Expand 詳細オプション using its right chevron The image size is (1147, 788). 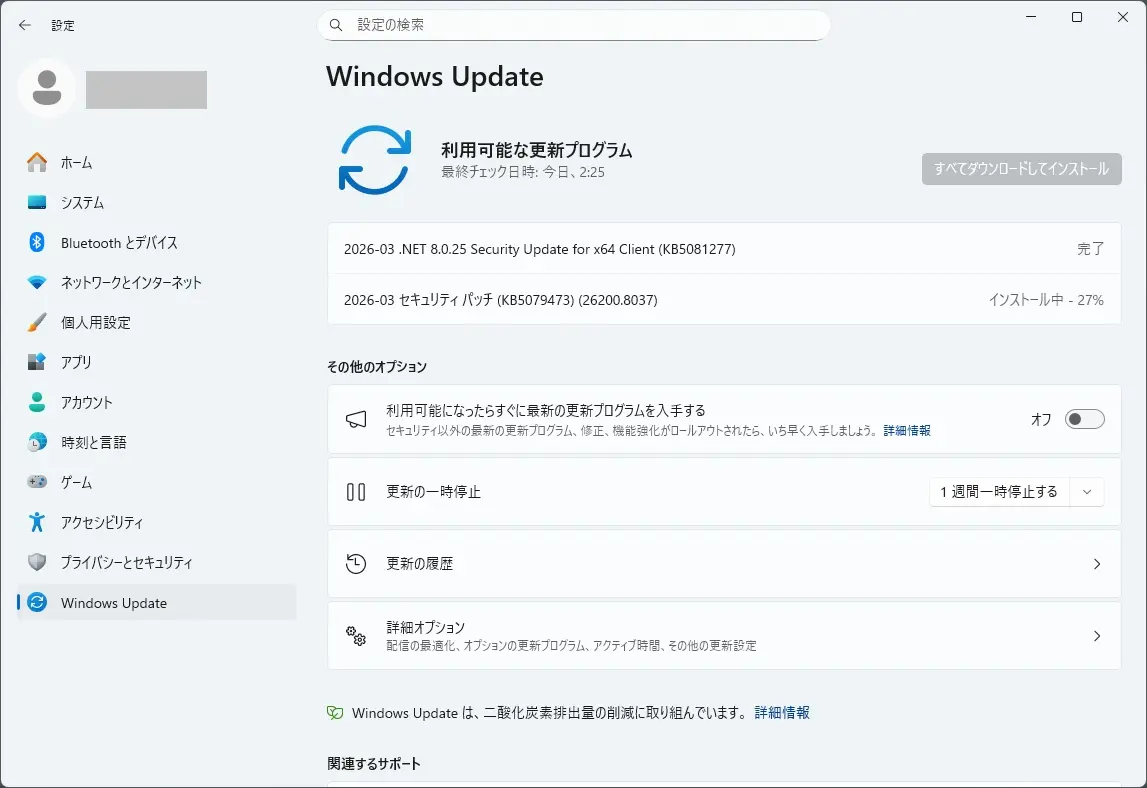[1096, 636]
